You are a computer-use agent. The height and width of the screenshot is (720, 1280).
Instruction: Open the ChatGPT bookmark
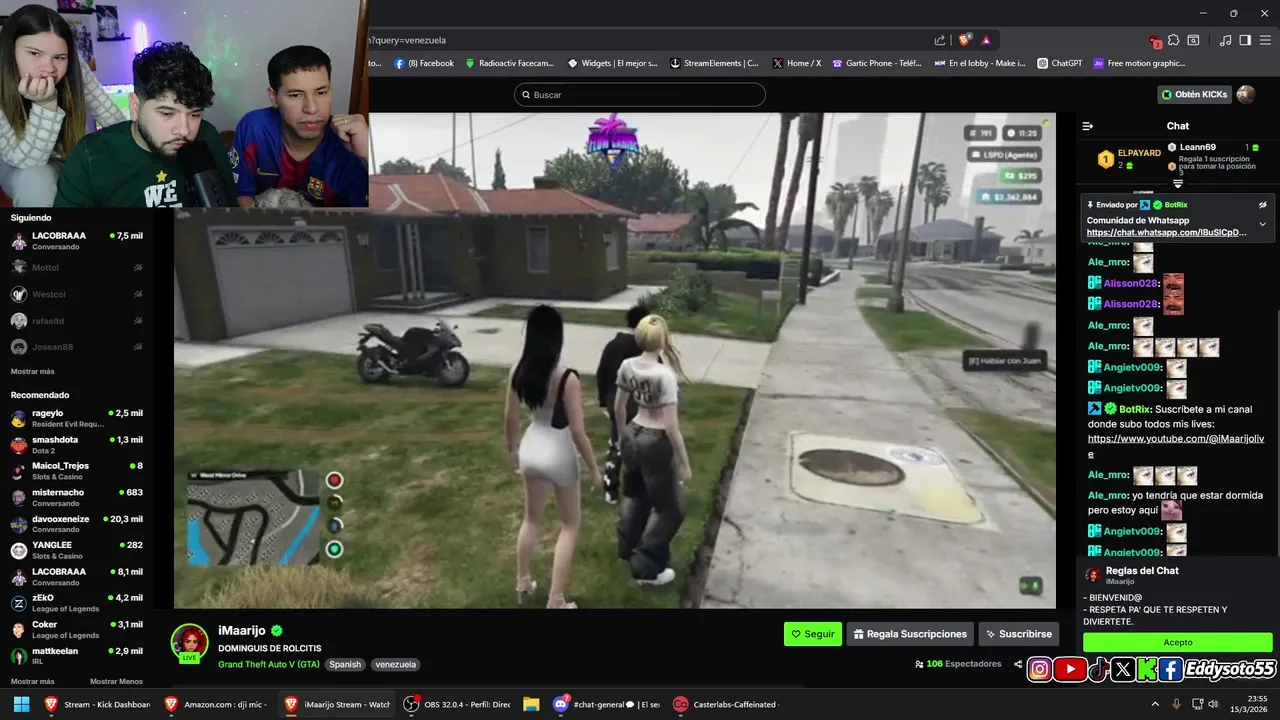[x=1060, y=63]
